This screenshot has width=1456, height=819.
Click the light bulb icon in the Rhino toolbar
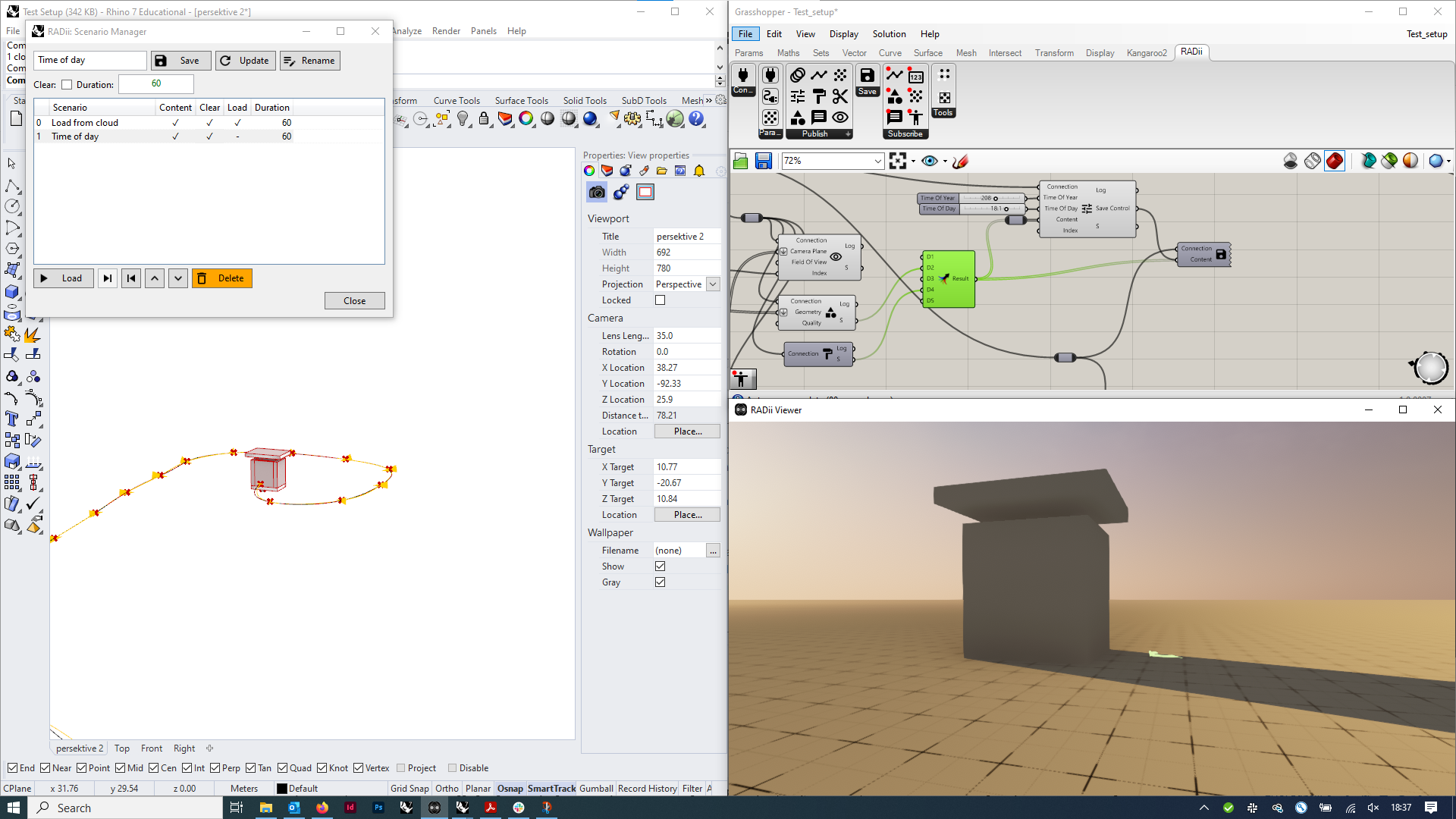pos(463,118)
